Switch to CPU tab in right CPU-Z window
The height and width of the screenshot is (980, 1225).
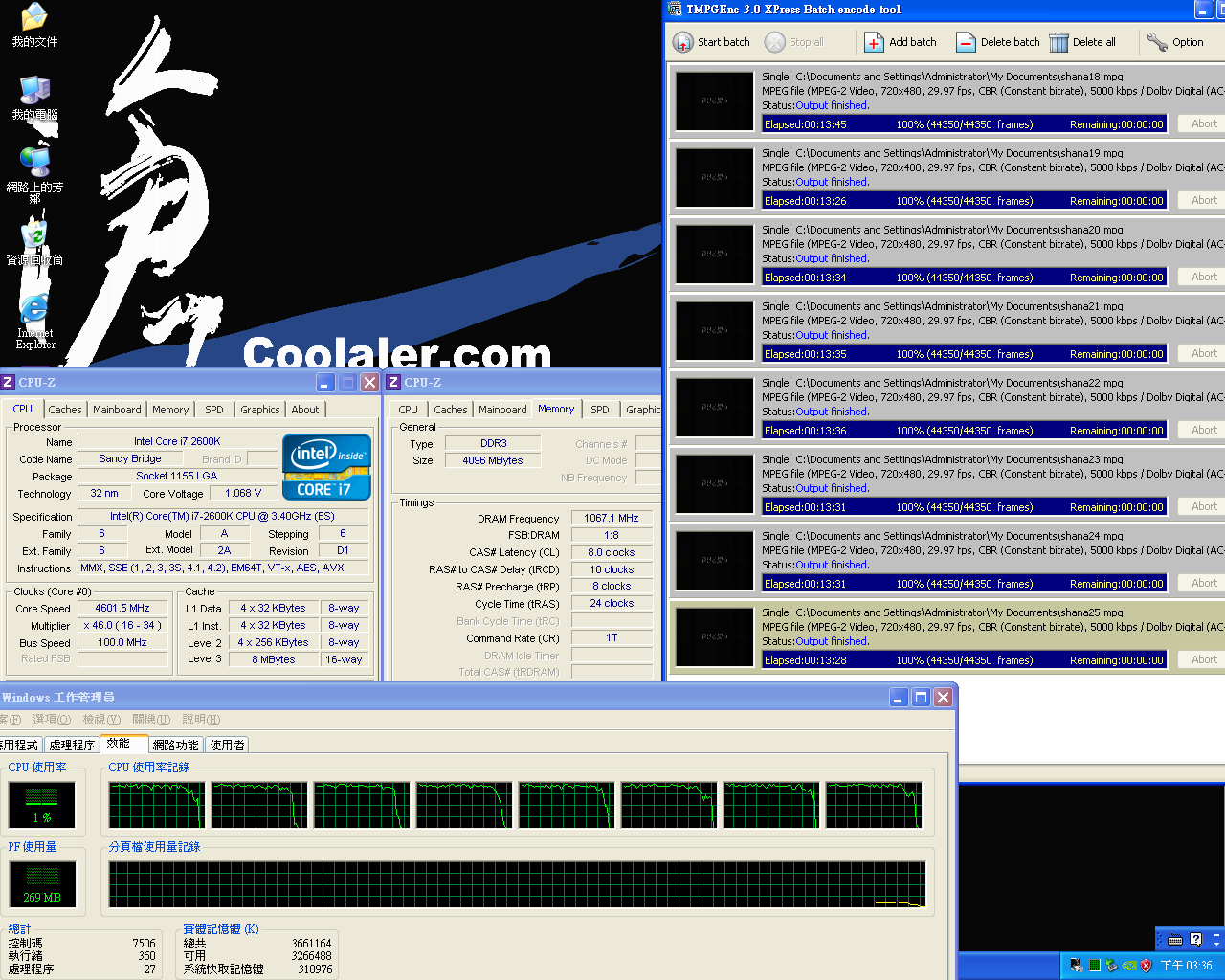409,410
